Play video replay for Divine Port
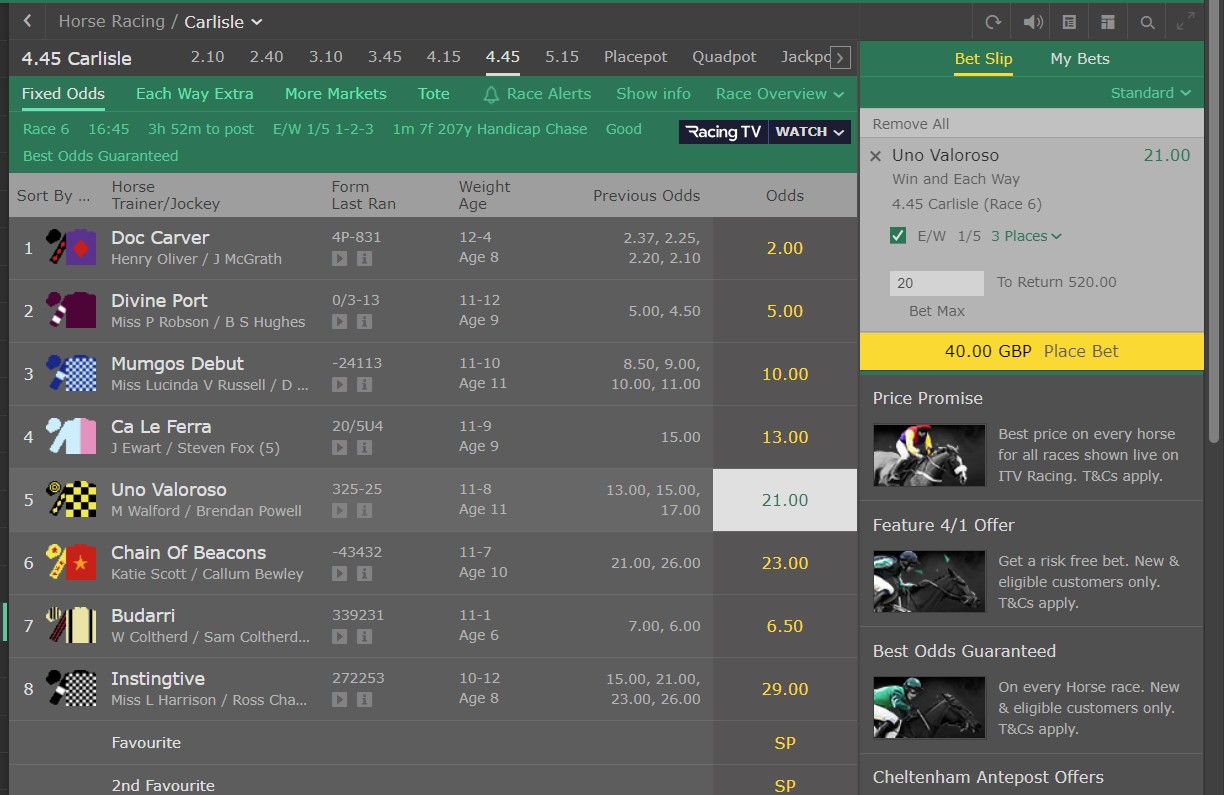This screenshot has height=795, width=1224. point(340,322)
